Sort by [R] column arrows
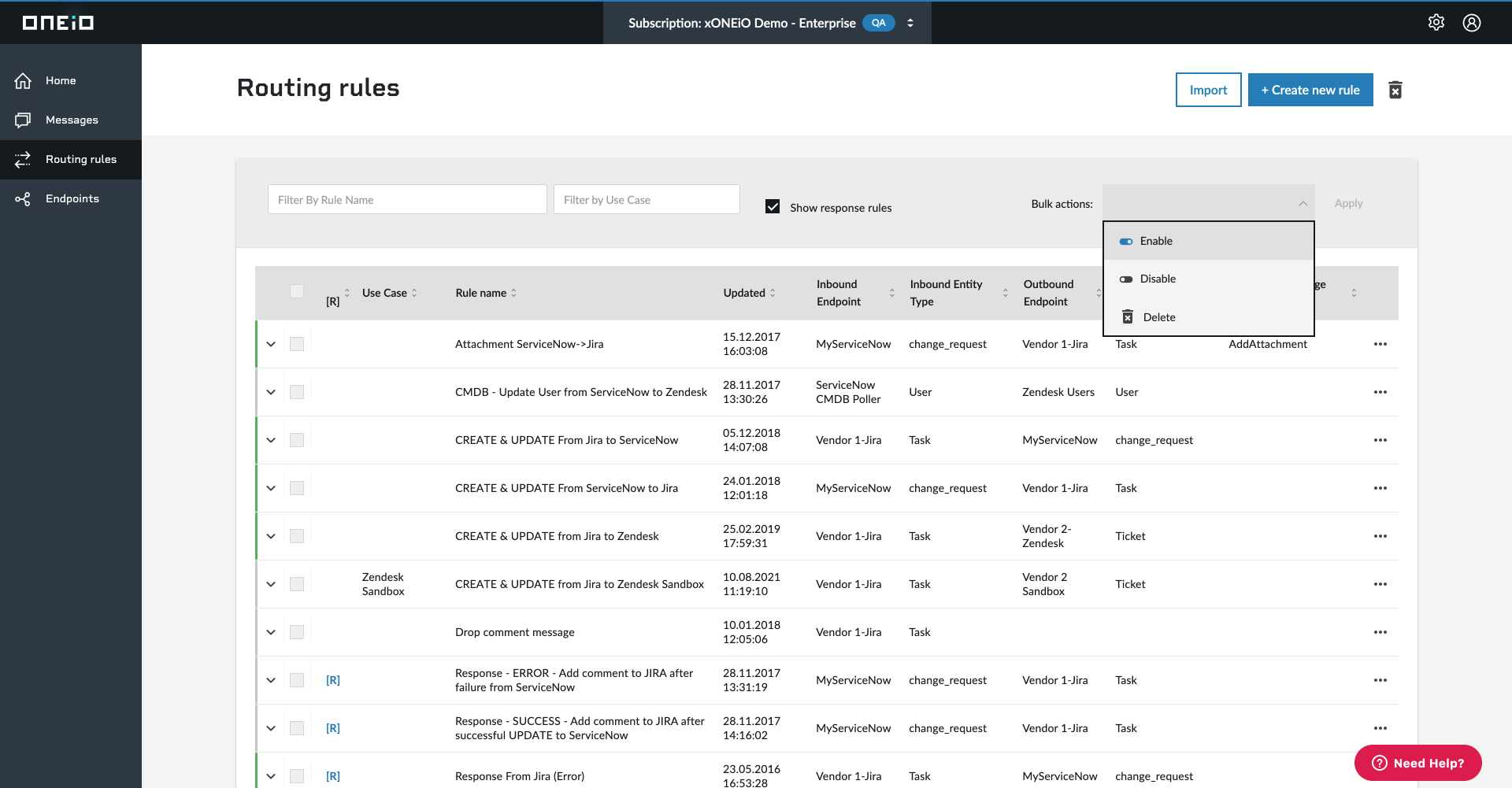The image size is (1512, 788). click(346, 293)
